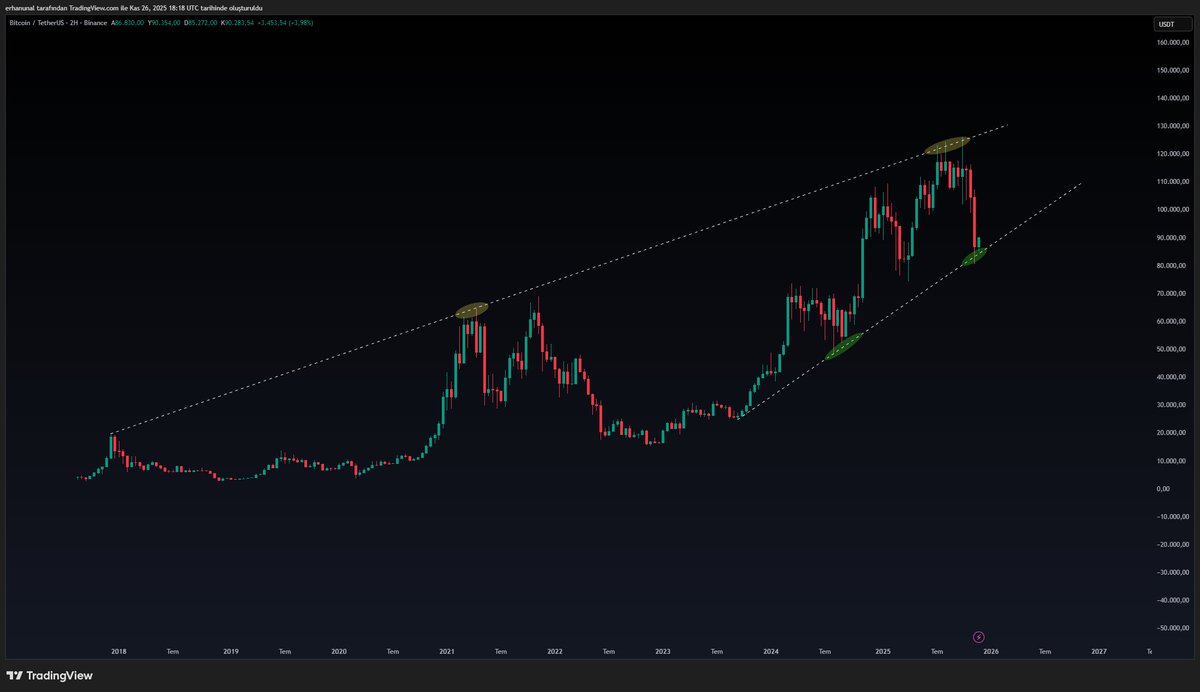Click the -10.000,00 price axis label
This screenshot has width=1200, height=692.
click(1172, 517)
